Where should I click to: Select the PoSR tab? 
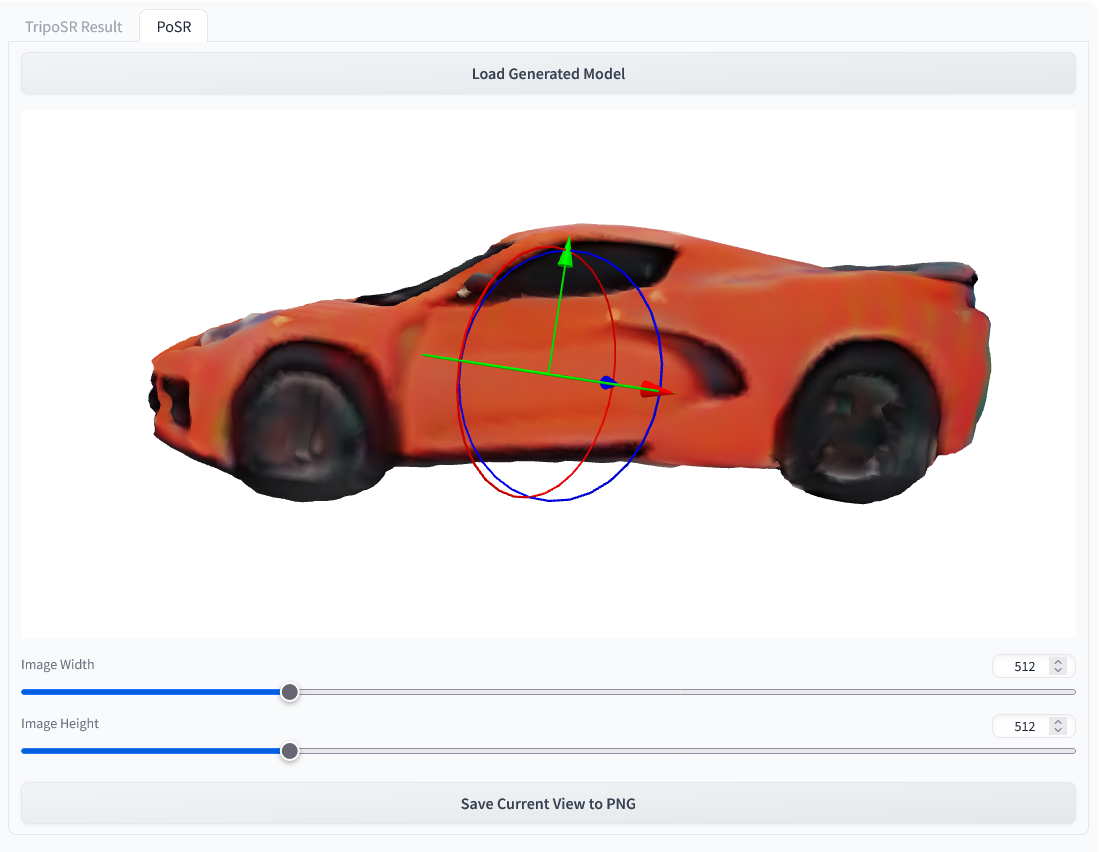pos(174,27)
